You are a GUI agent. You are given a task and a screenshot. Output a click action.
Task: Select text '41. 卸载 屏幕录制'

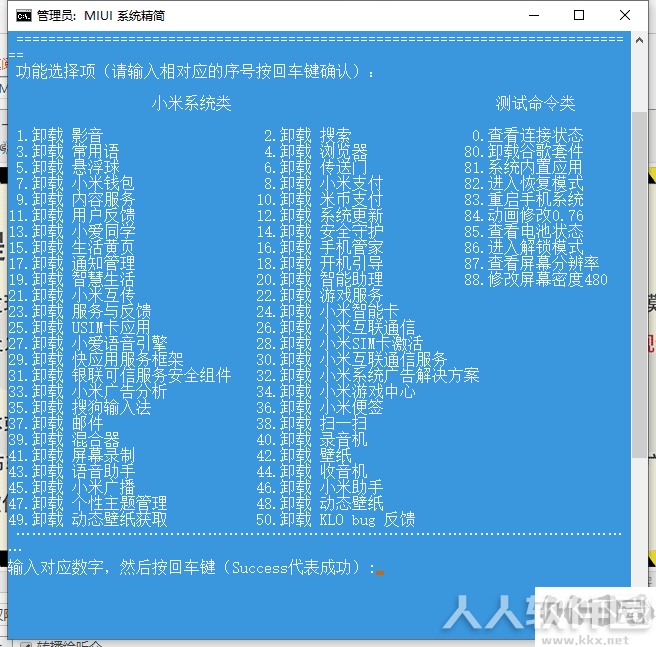click(72, 455)
